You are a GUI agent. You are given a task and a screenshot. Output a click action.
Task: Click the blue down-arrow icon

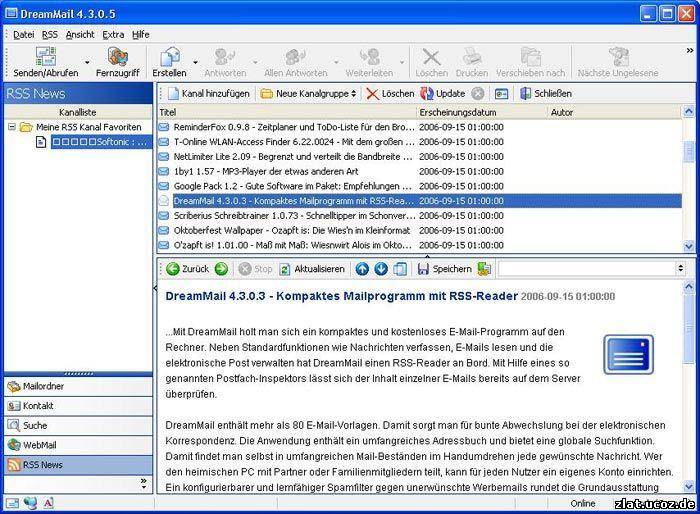(381, 269)
